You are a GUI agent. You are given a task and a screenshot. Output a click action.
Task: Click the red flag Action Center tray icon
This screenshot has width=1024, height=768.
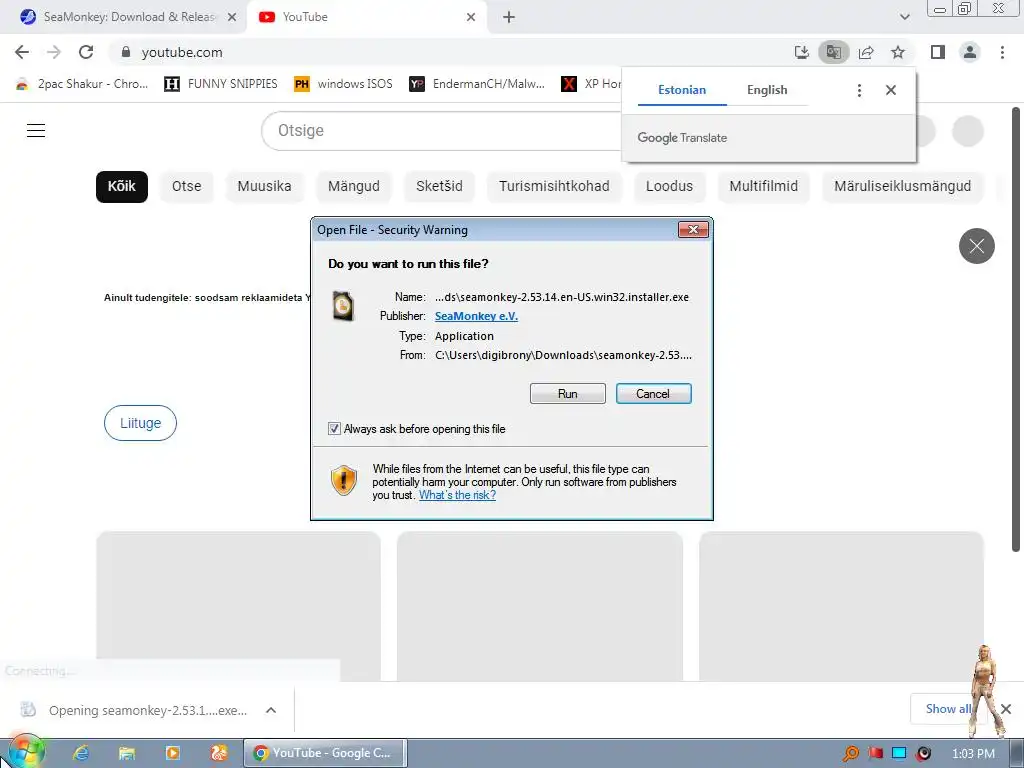pos(875,754)
